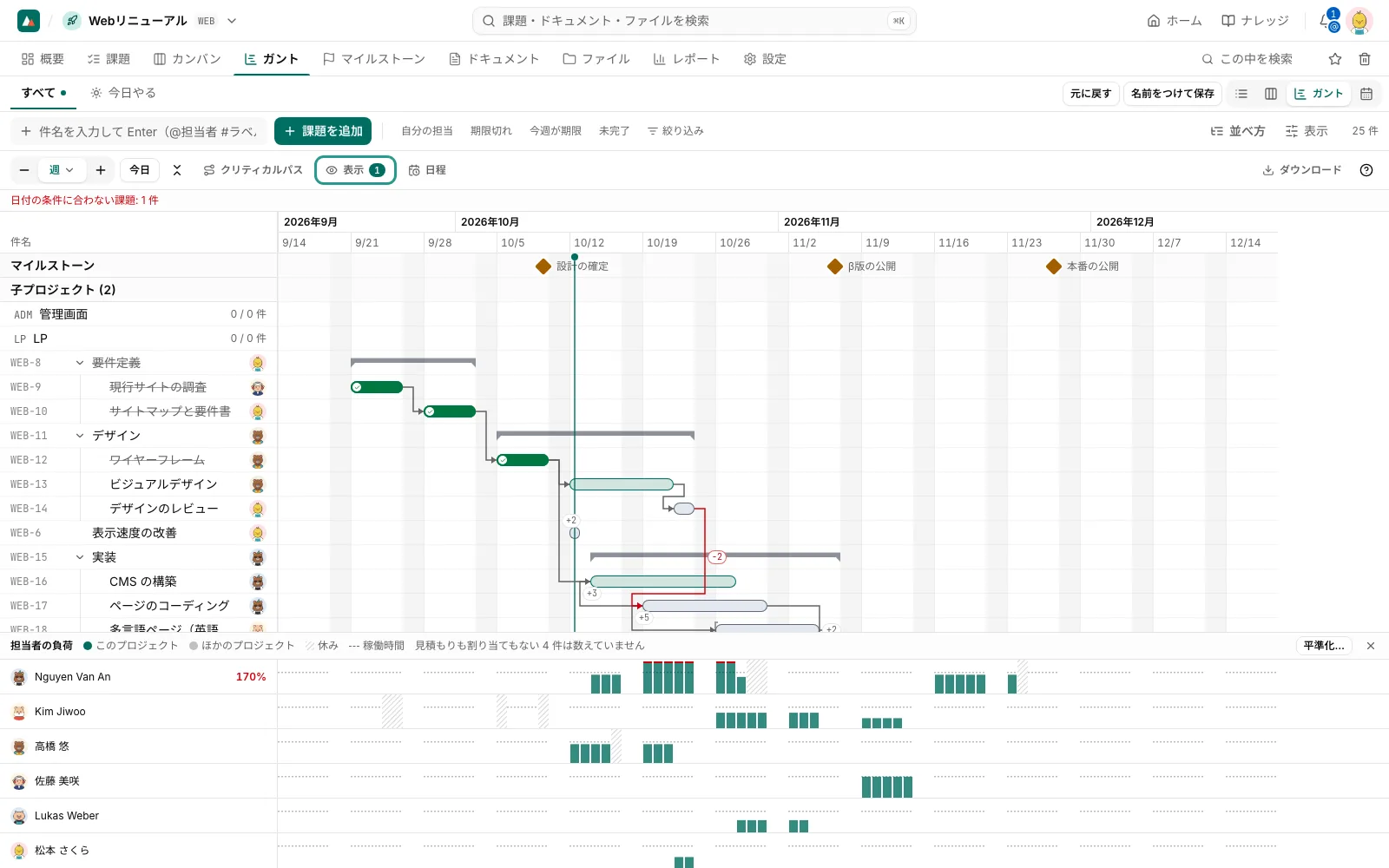1389x868 pixels.
Task: Switch to the 今日やる tab
Action: click(123, 93)
